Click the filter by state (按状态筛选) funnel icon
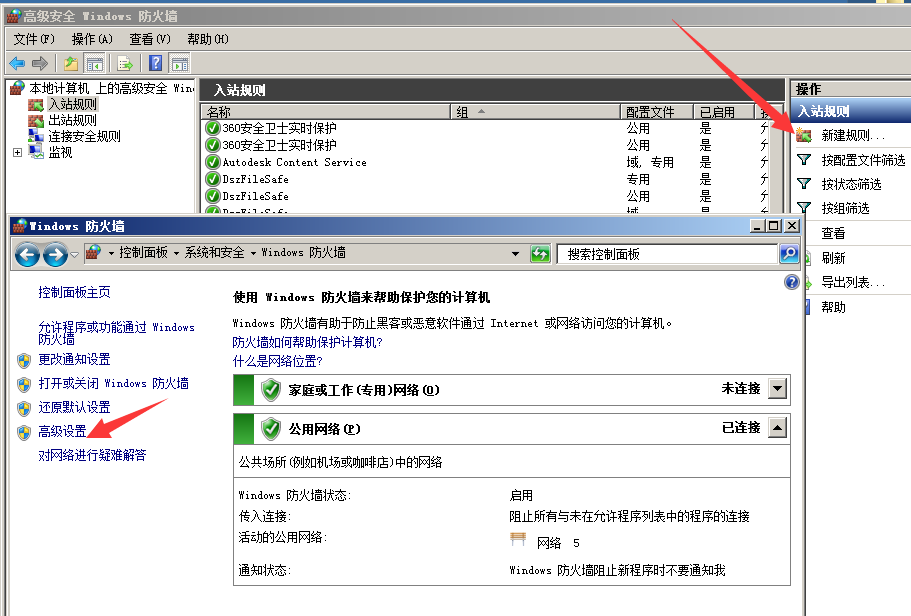This screenshot has width=911, height=616. click(804, 184)
